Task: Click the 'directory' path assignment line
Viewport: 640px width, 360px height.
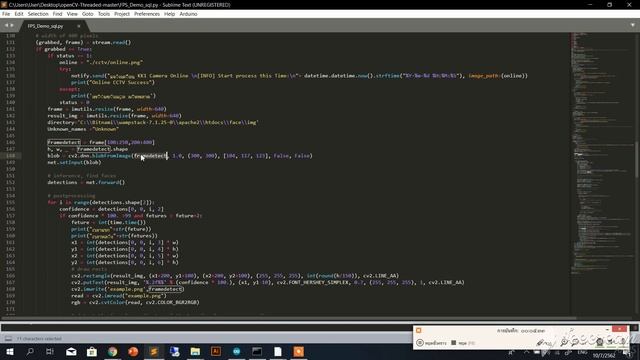Action: [x=153, y=122]
